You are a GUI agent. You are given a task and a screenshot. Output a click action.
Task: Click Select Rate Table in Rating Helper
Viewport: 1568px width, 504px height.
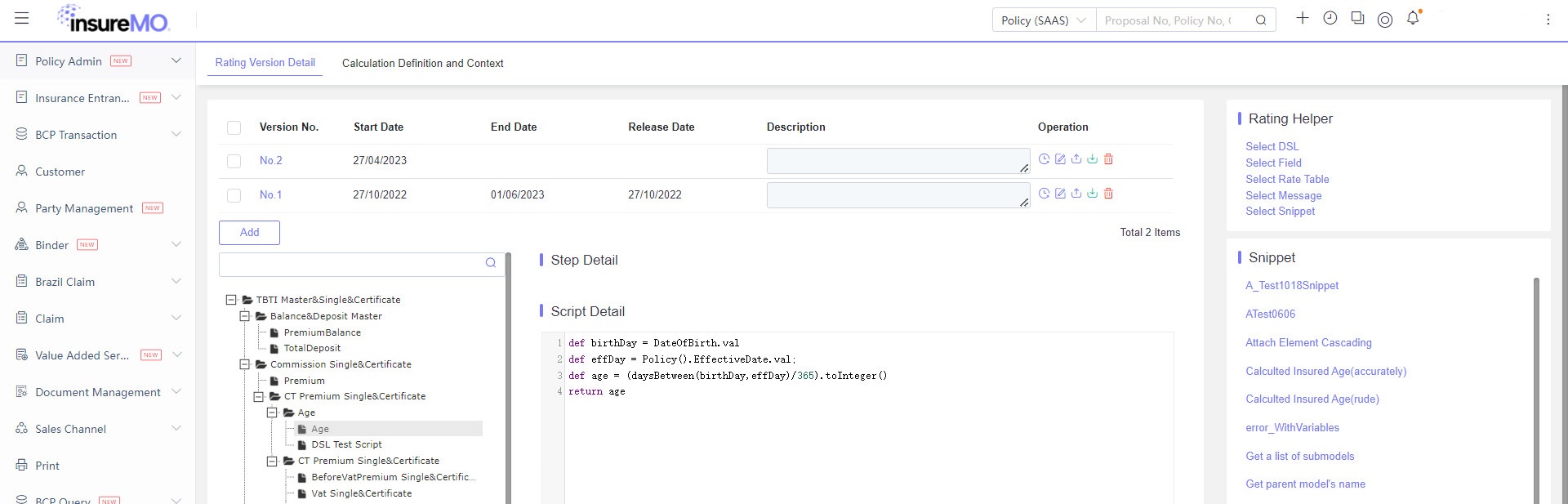tap(1287, 180)
